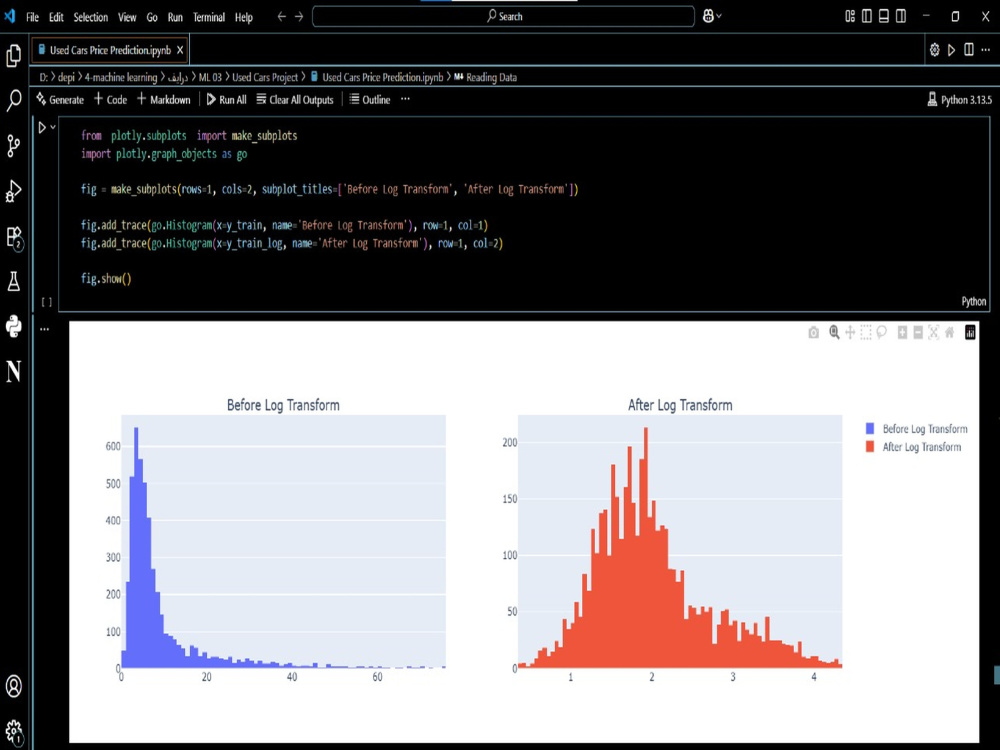The image size is (1000, 750).
Task: Open the Python extension view
Action: coord(13,326)
